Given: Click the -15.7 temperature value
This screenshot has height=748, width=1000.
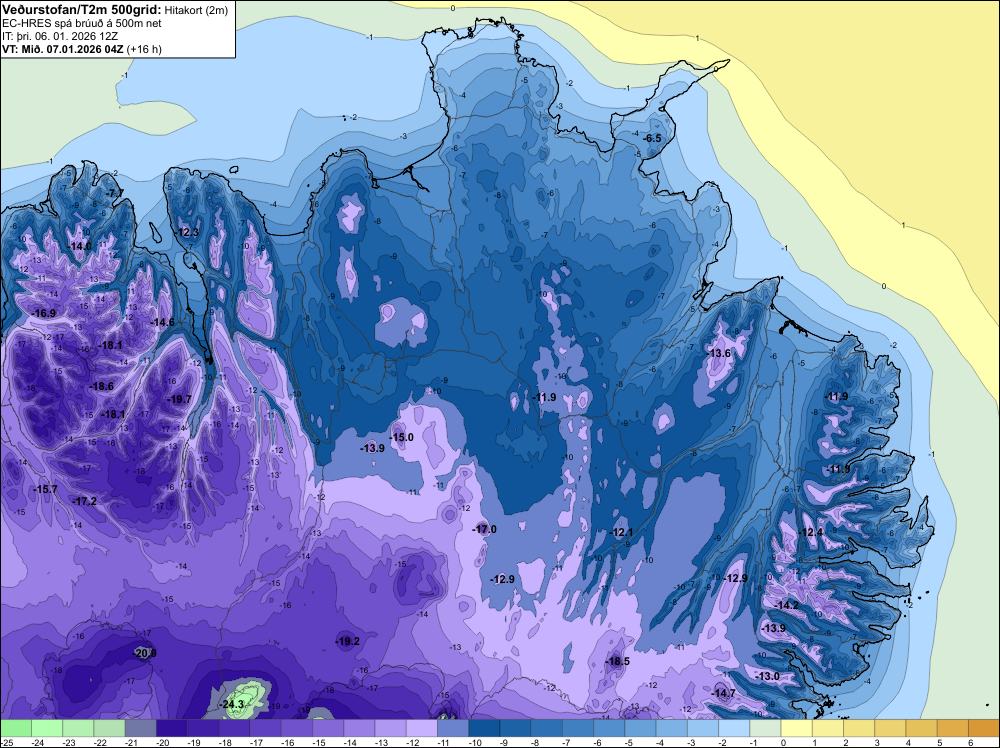Looking at the screenshot, I should point(45,489).
